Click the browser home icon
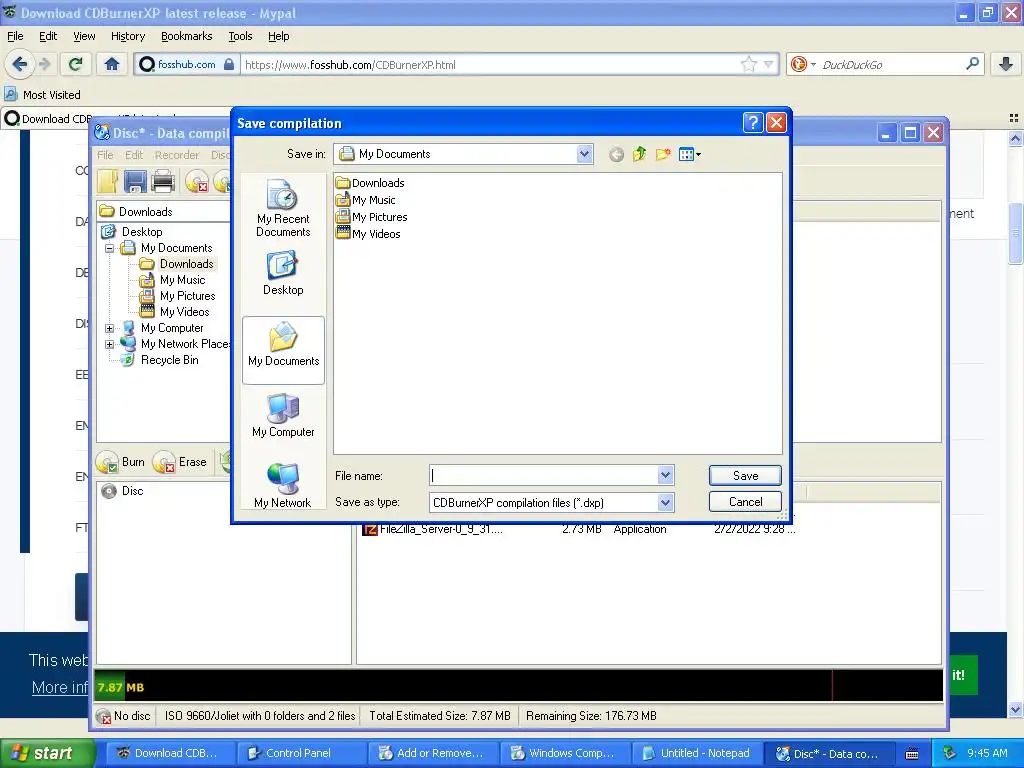 [x=112, y=64]
